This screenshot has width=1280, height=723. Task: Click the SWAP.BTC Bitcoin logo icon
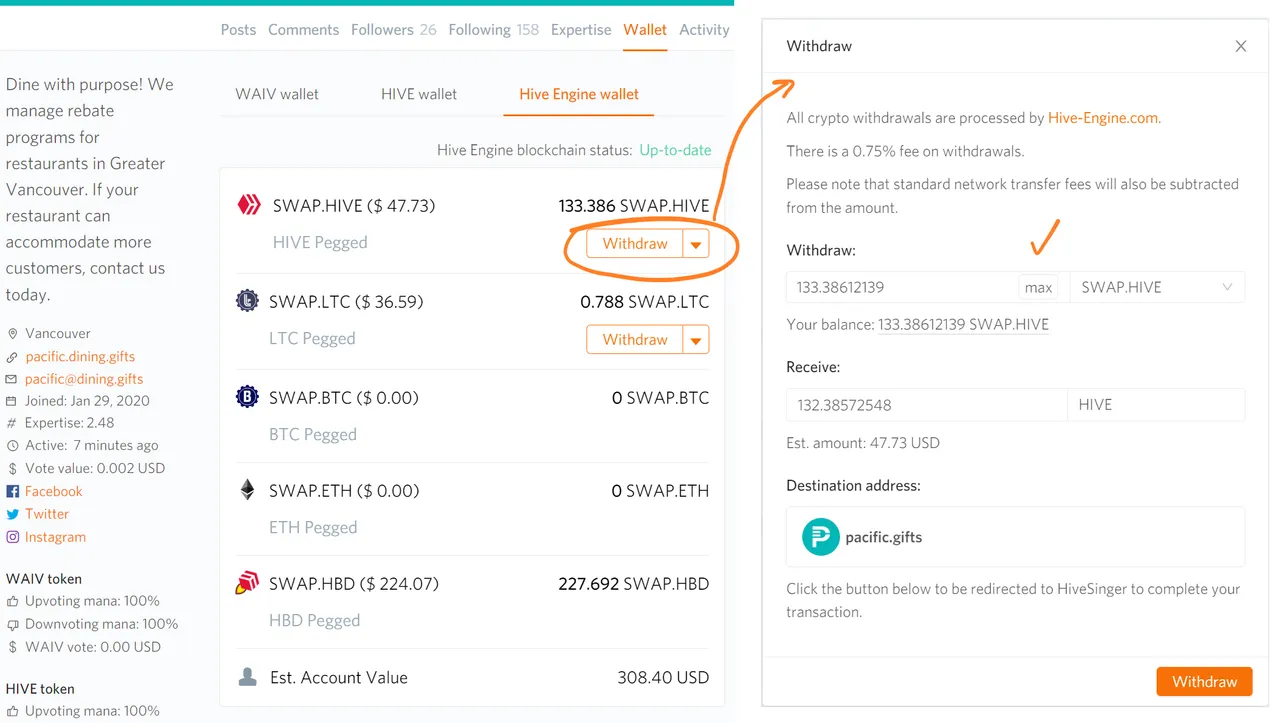click(247, 397)
